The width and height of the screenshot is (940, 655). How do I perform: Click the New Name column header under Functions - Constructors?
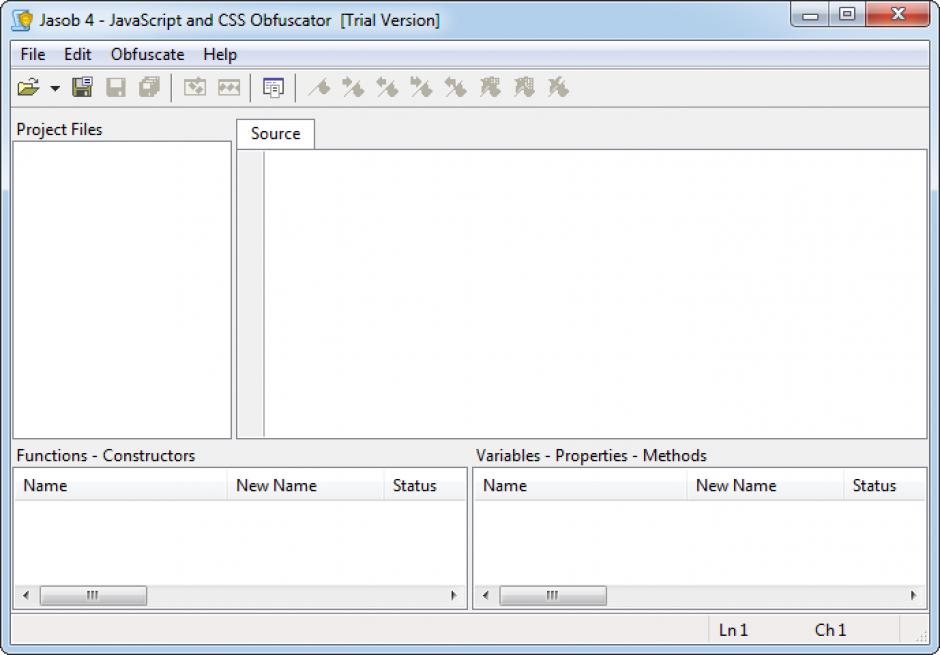pyautogui.click(x=306, y=485)
